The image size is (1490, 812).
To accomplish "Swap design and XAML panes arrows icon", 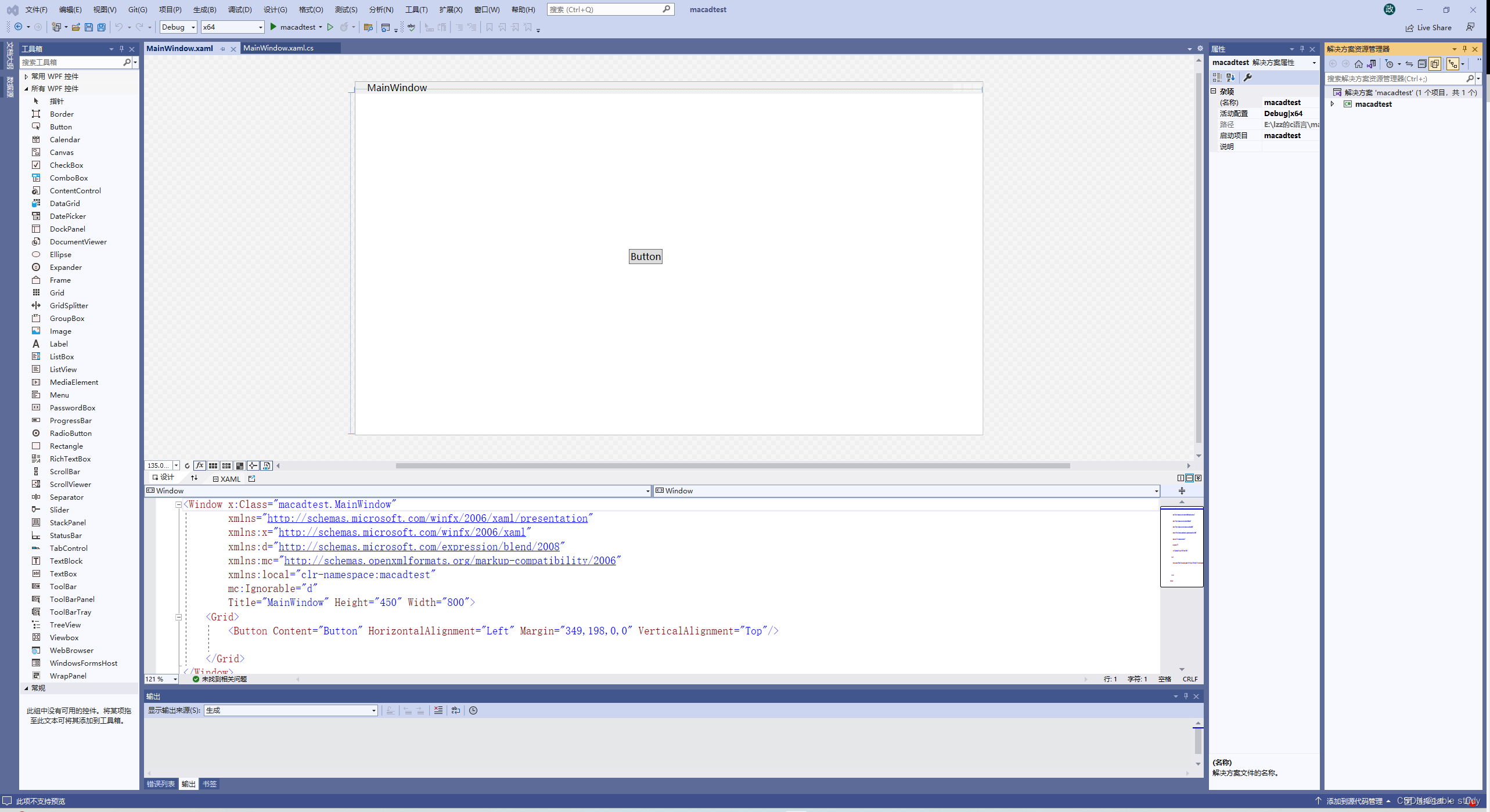I will (x=195, y=478).
